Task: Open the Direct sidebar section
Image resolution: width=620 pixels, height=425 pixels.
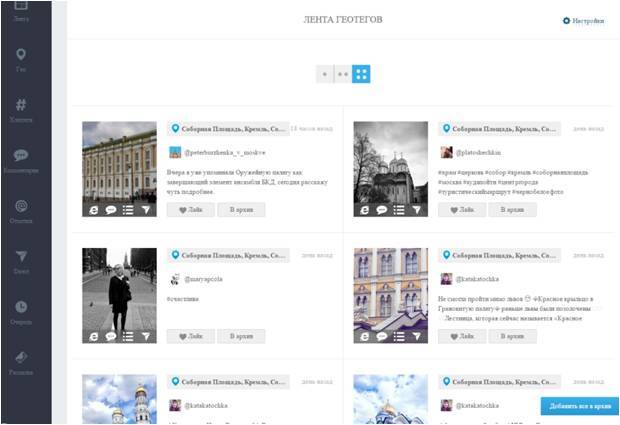Action: (x=21, y=260)
